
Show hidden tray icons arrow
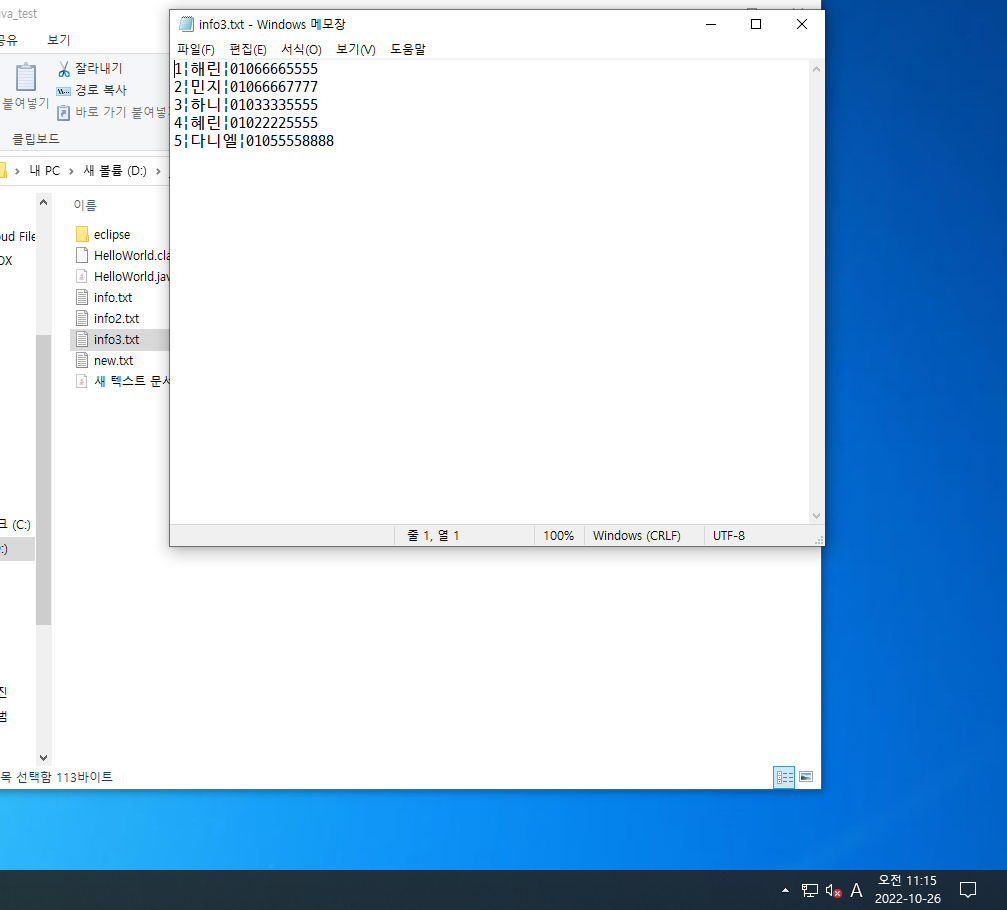[x=785, y=890]
